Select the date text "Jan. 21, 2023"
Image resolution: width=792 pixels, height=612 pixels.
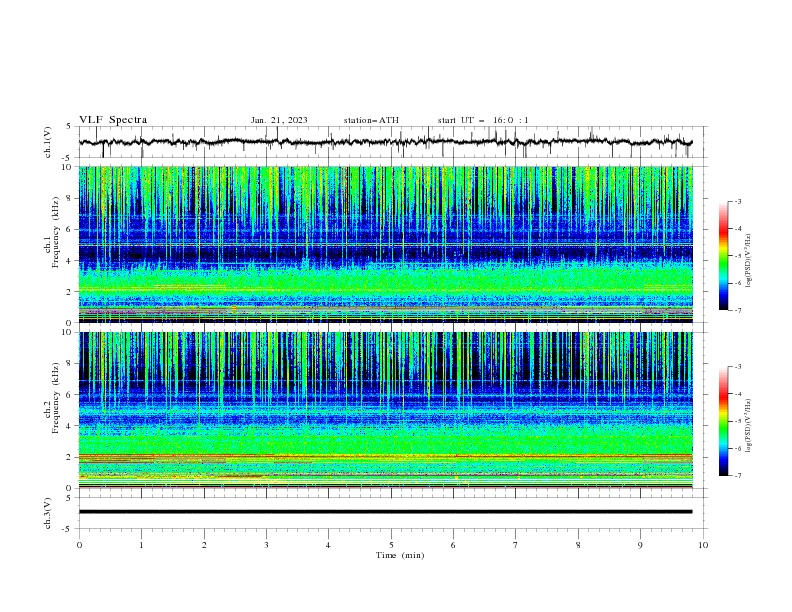[x=279, y=120]
